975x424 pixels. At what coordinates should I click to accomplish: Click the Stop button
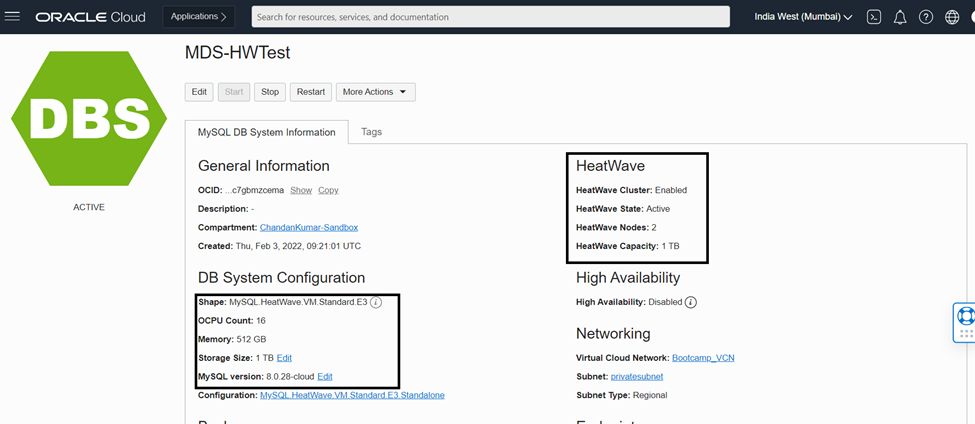pos(270,92)
